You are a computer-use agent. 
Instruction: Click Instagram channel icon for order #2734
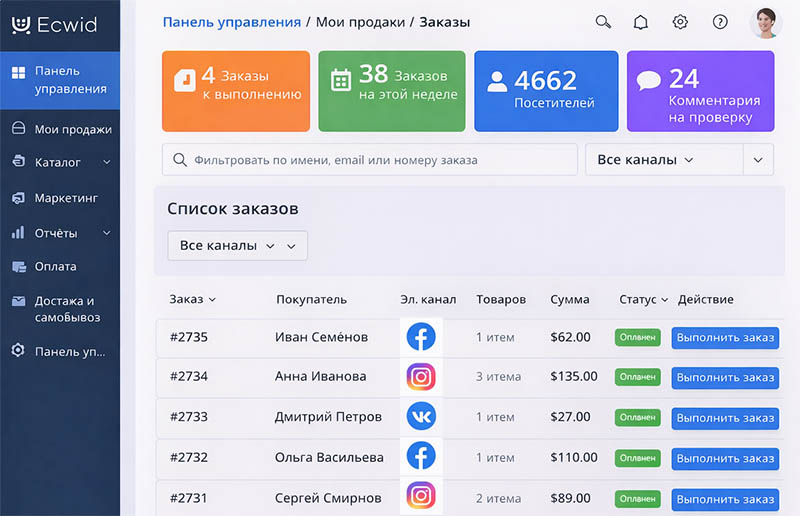click(x=421, y=377)
